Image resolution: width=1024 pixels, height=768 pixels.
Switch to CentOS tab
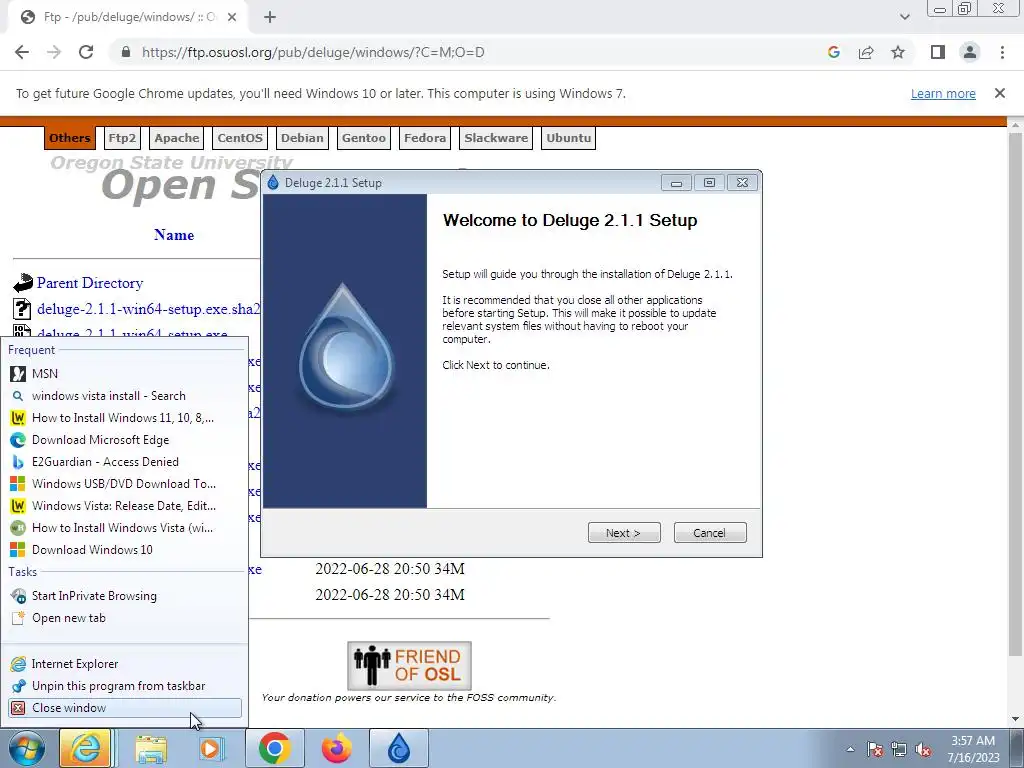click(240, 138)
